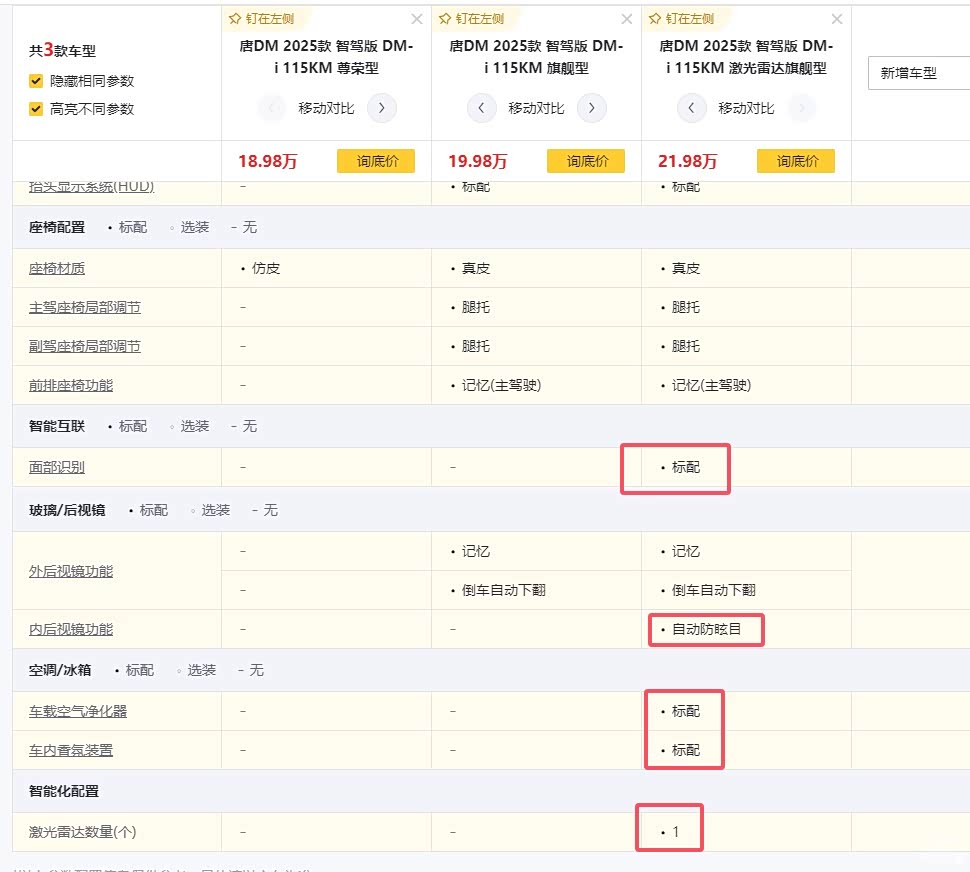The width and height of the screenshot is (970, 872).
Task: Open the 新增车型 model selector
Action: pos(917,73)
